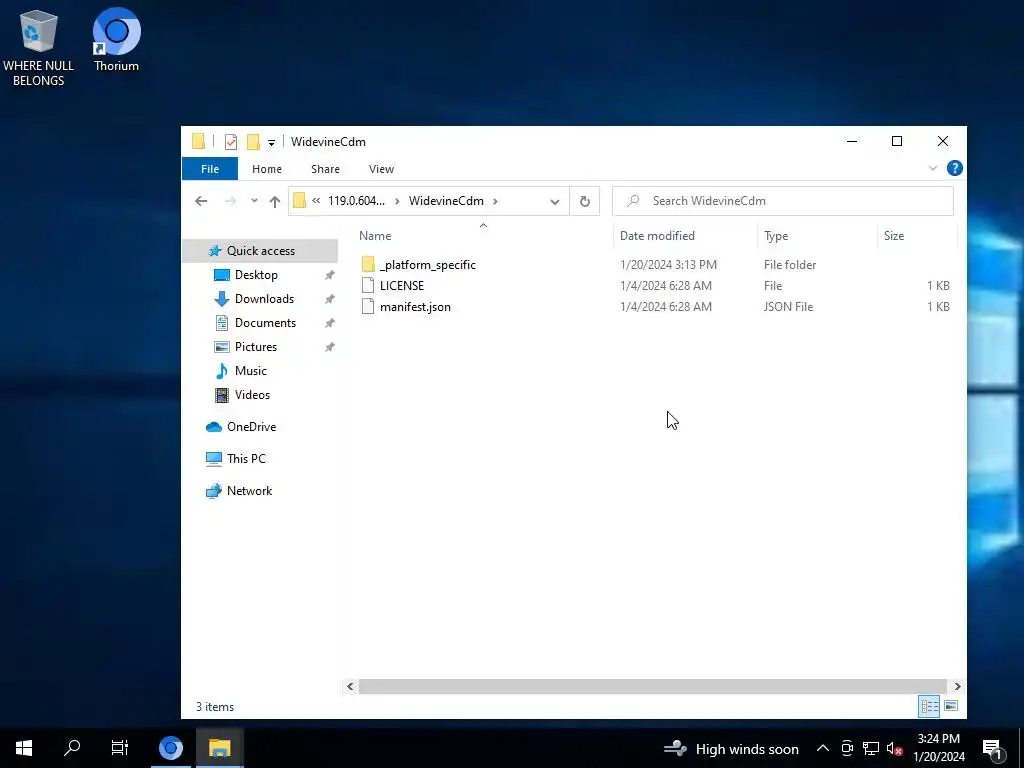Screen dimensions: 1024x768
Task: Switch to the Home ribbon tab
Action: pos(266,168)
